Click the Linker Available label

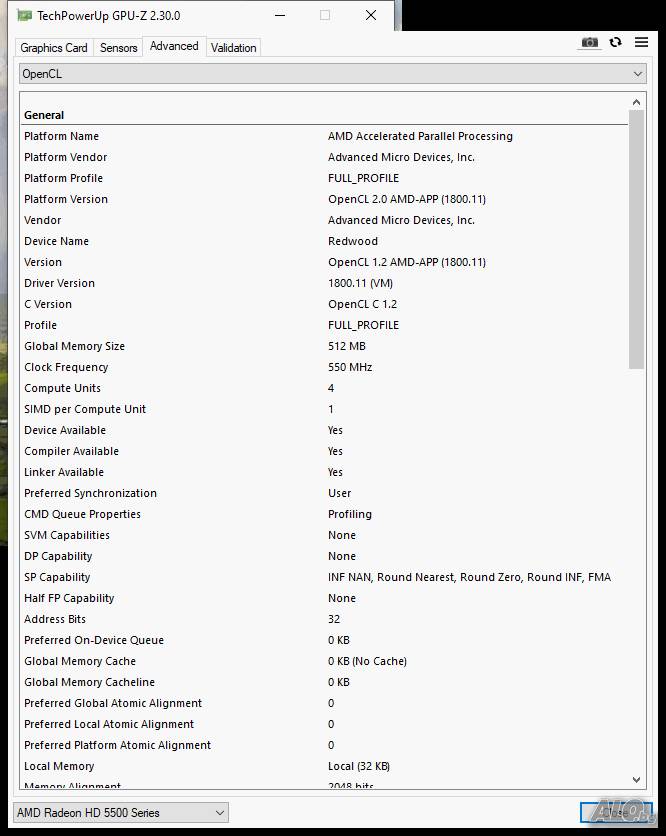pyautogui.click(x=64, y=472)
